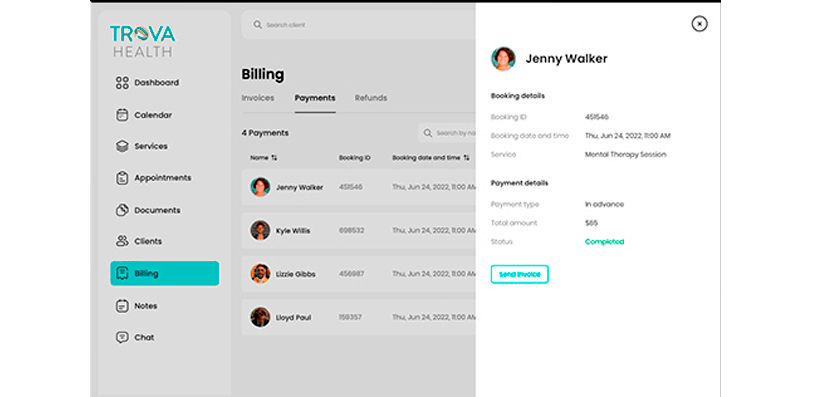Open the Billing sidebar item
The height and width of the screenshot is (397, 813).
coord(164,274)
